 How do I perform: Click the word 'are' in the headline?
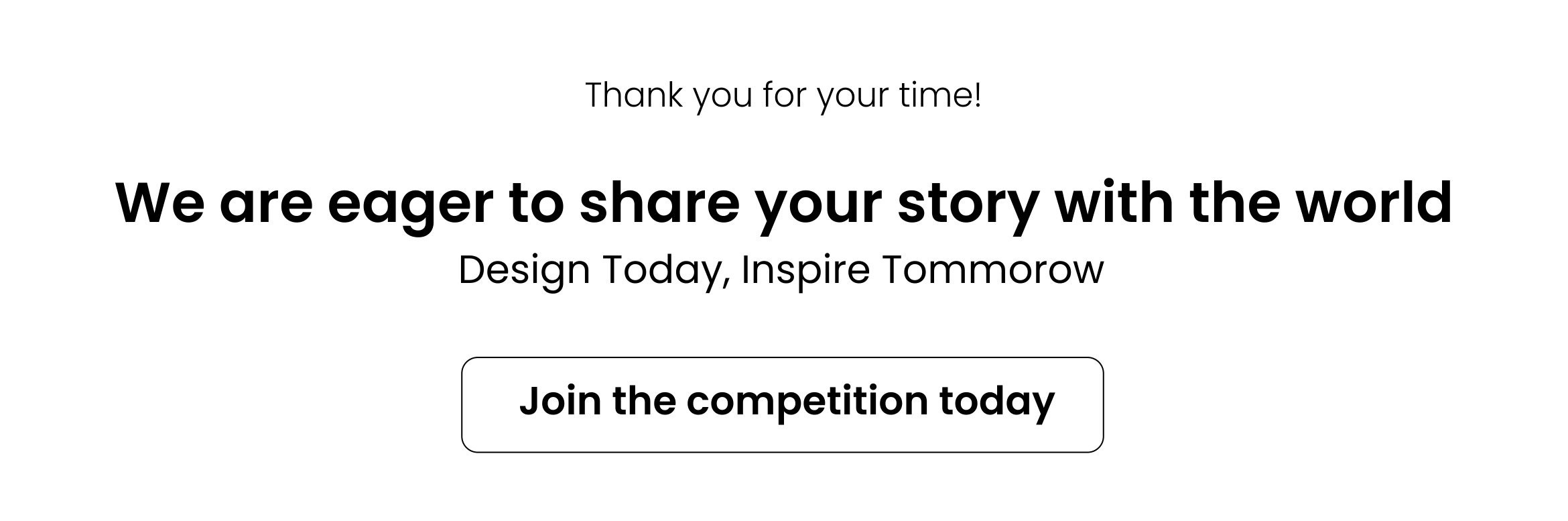[266, 205]
